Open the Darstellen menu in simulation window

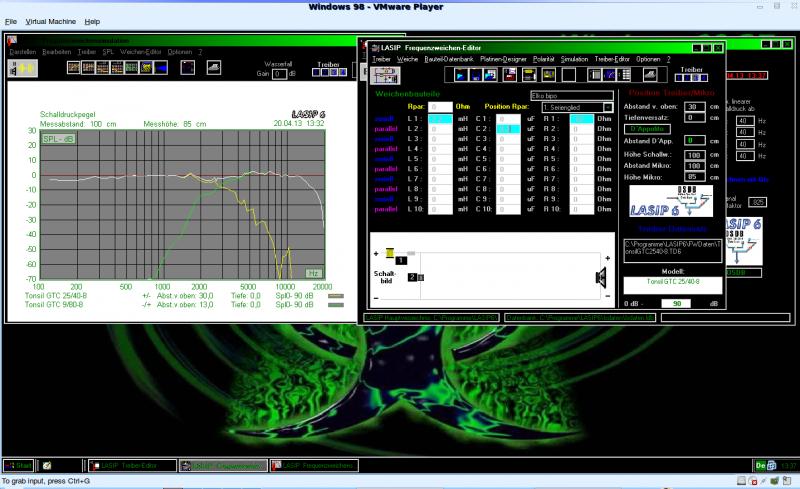point(22,52)
